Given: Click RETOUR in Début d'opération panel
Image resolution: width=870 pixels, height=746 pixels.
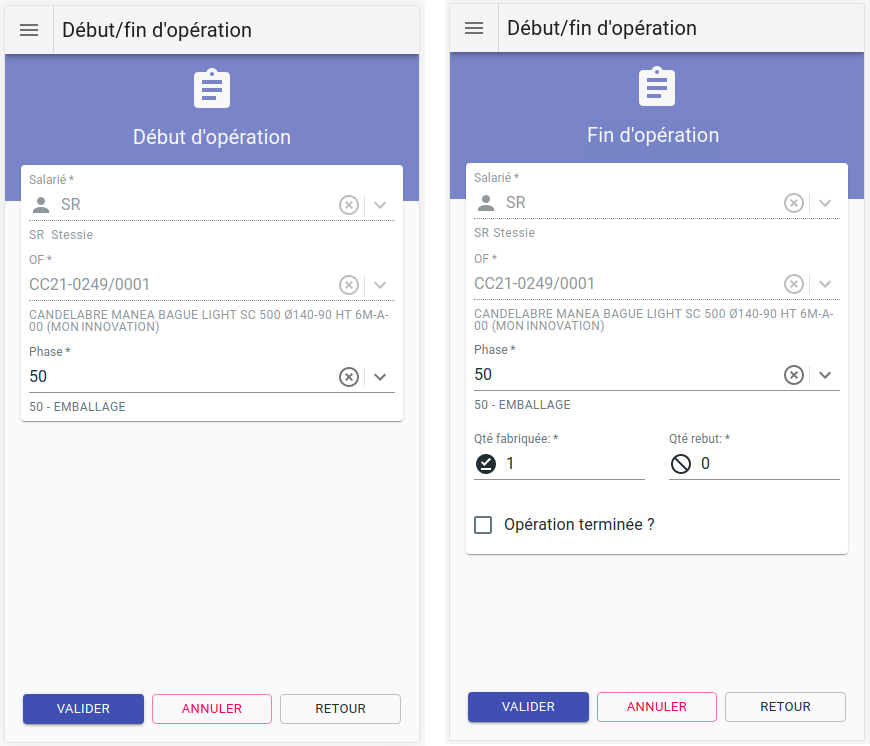Looking at the screenshot, I should 340,709.
